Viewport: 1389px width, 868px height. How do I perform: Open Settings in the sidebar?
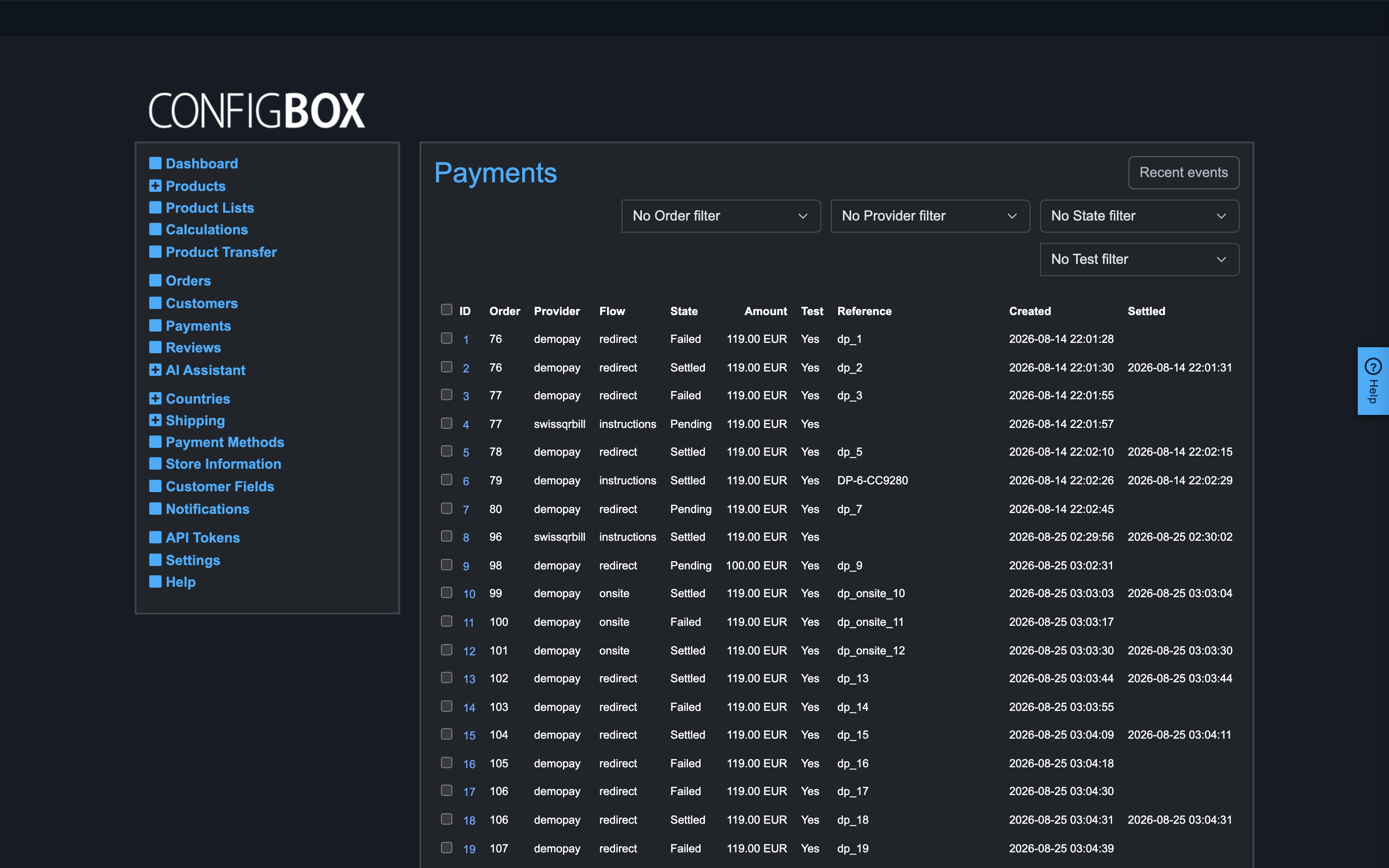(x=193, y=560)
